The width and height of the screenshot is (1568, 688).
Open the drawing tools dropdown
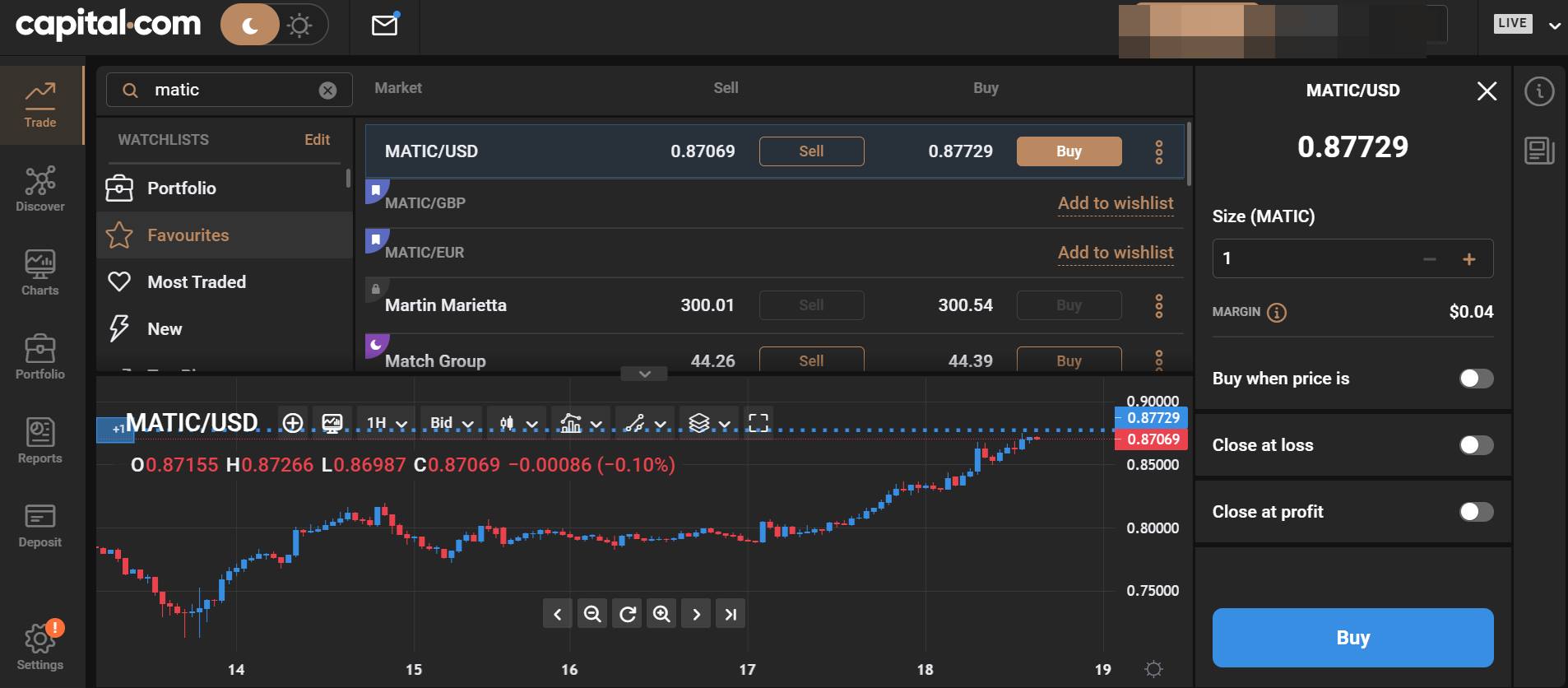646,423
